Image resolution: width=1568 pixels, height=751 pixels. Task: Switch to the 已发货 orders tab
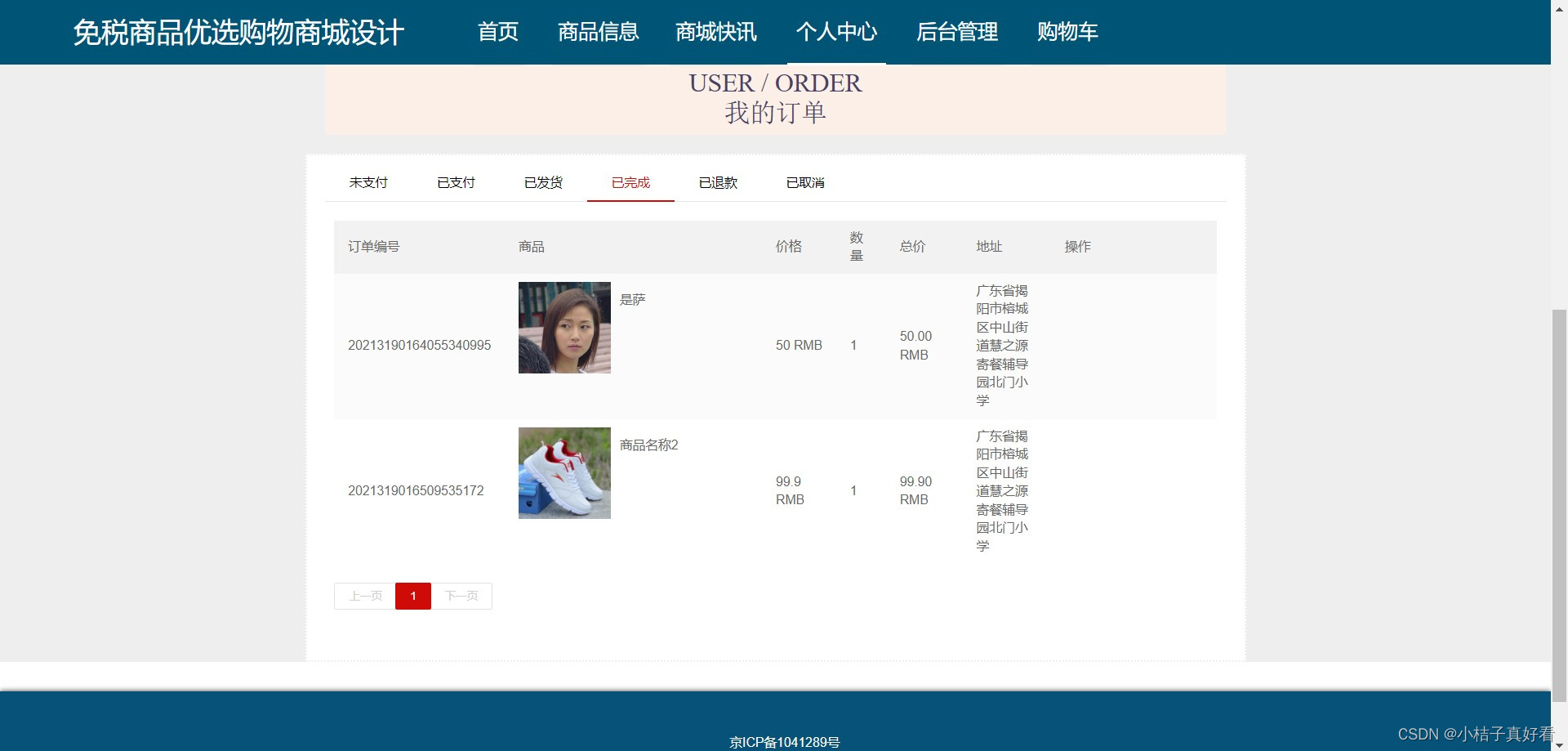click(x=543, y=182)
